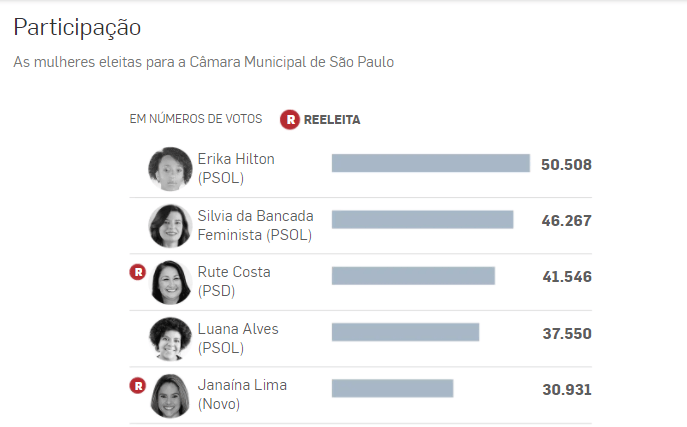Click Rute Costa's vote bar

[413, 276]
